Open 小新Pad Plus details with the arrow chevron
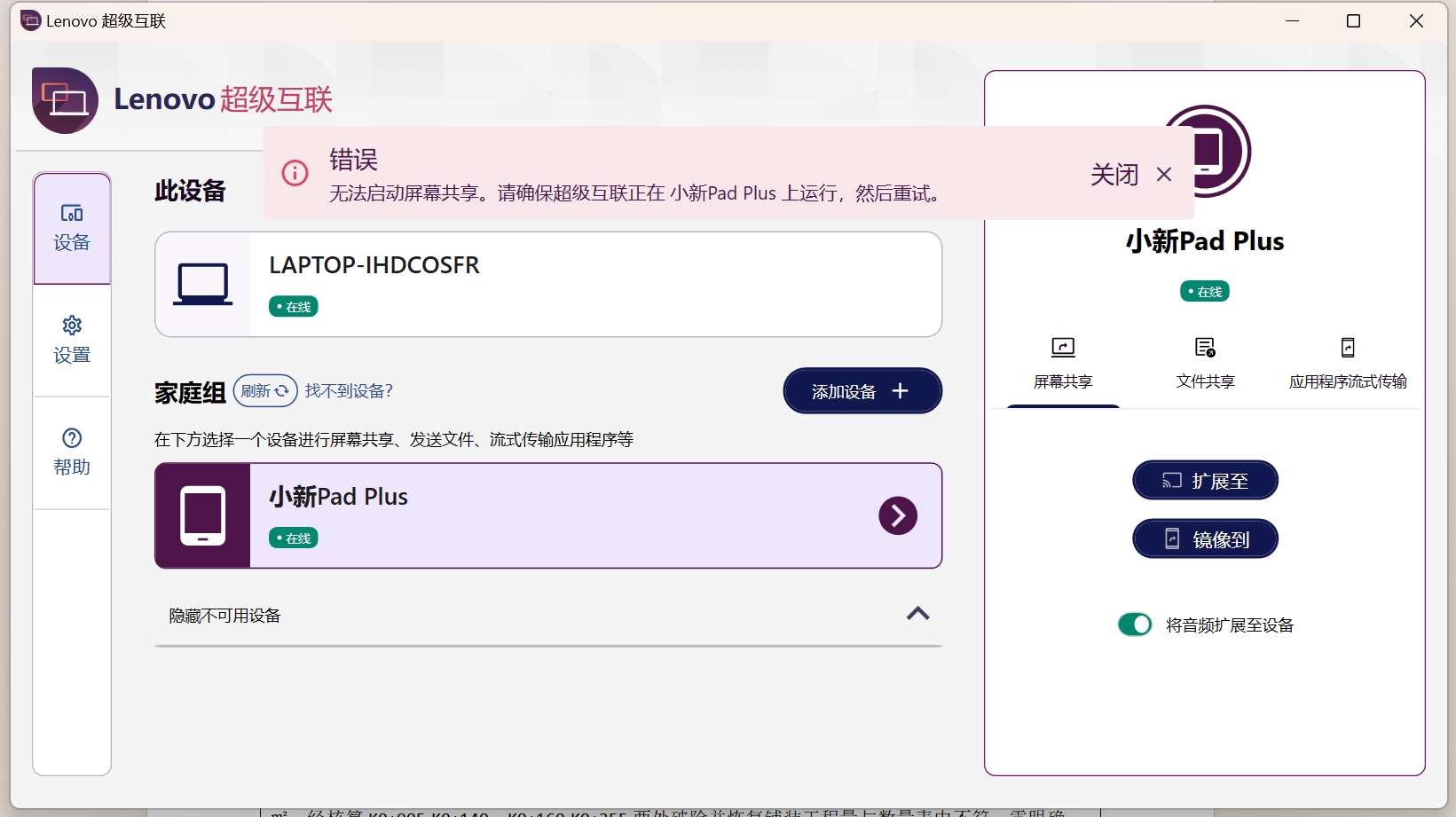1456x817 pixels. coord(898,515)
